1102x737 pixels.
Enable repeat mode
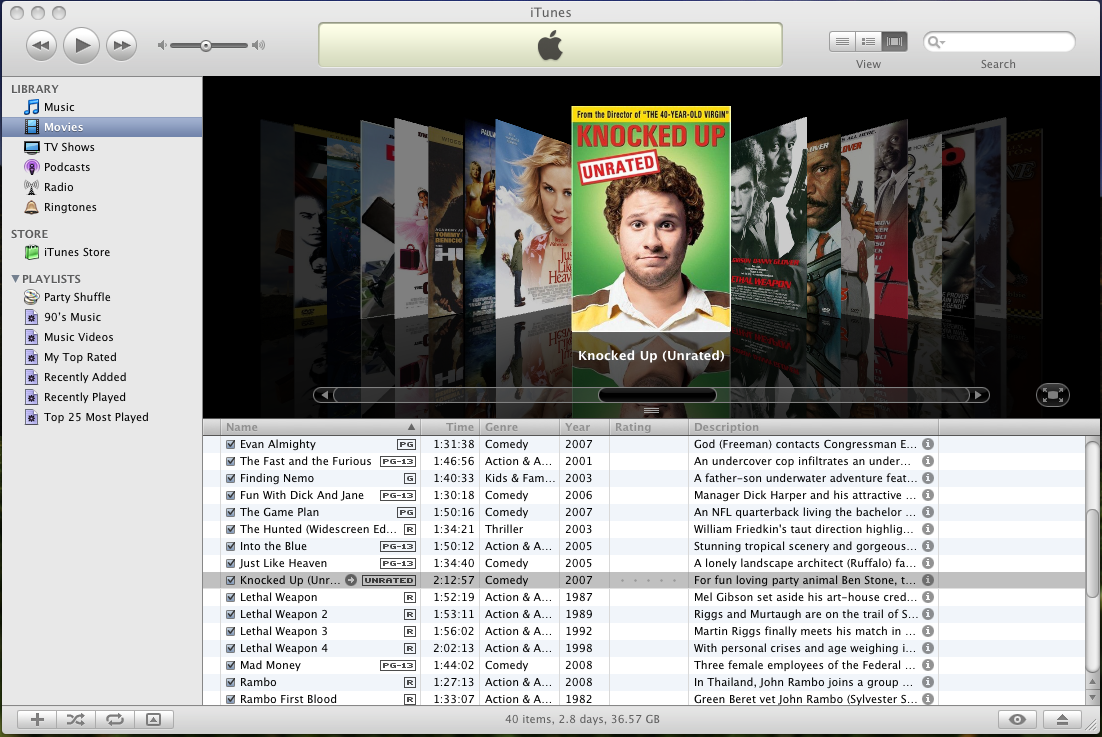click(x=114, y=718)
